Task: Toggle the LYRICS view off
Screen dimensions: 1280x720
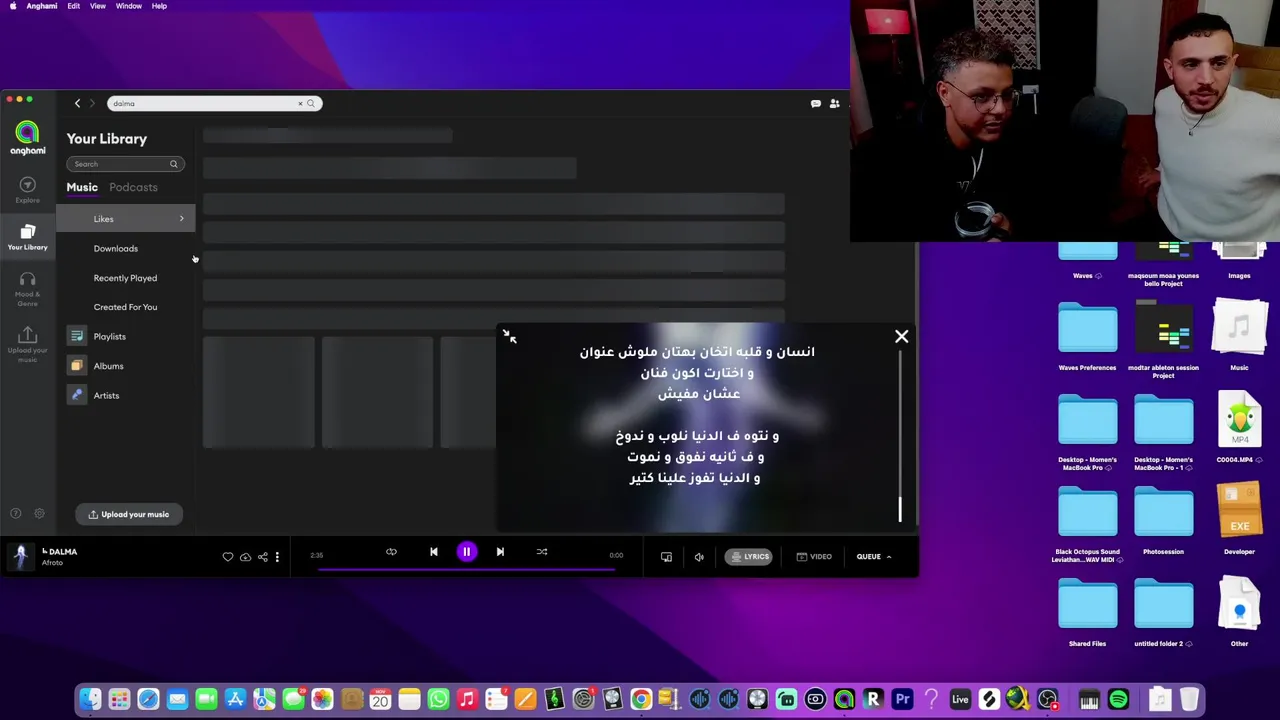Action: tap(750, 557)
